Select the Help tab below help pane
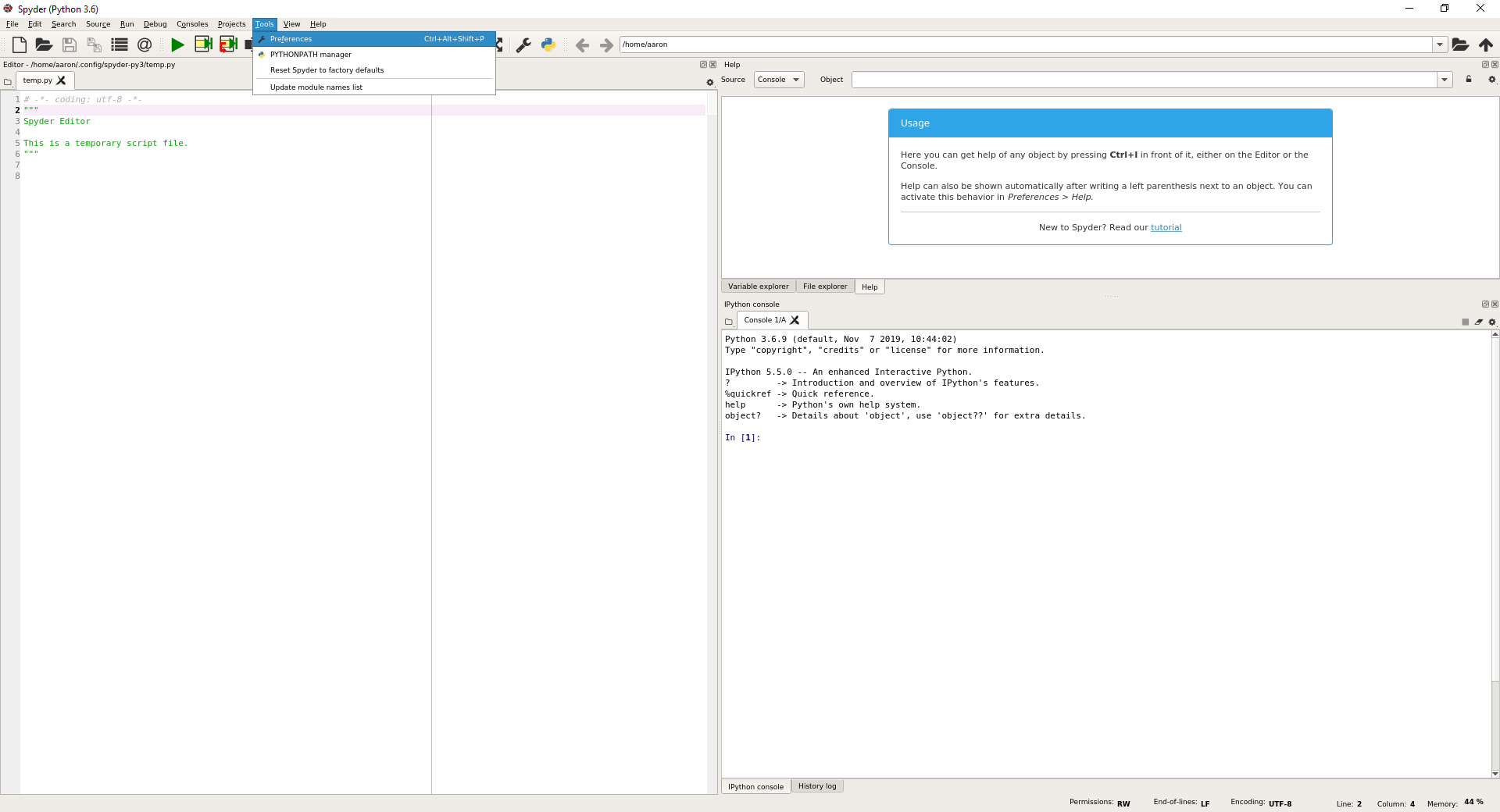This screenshot has height=812, width=1500. (x=870, y=287)
